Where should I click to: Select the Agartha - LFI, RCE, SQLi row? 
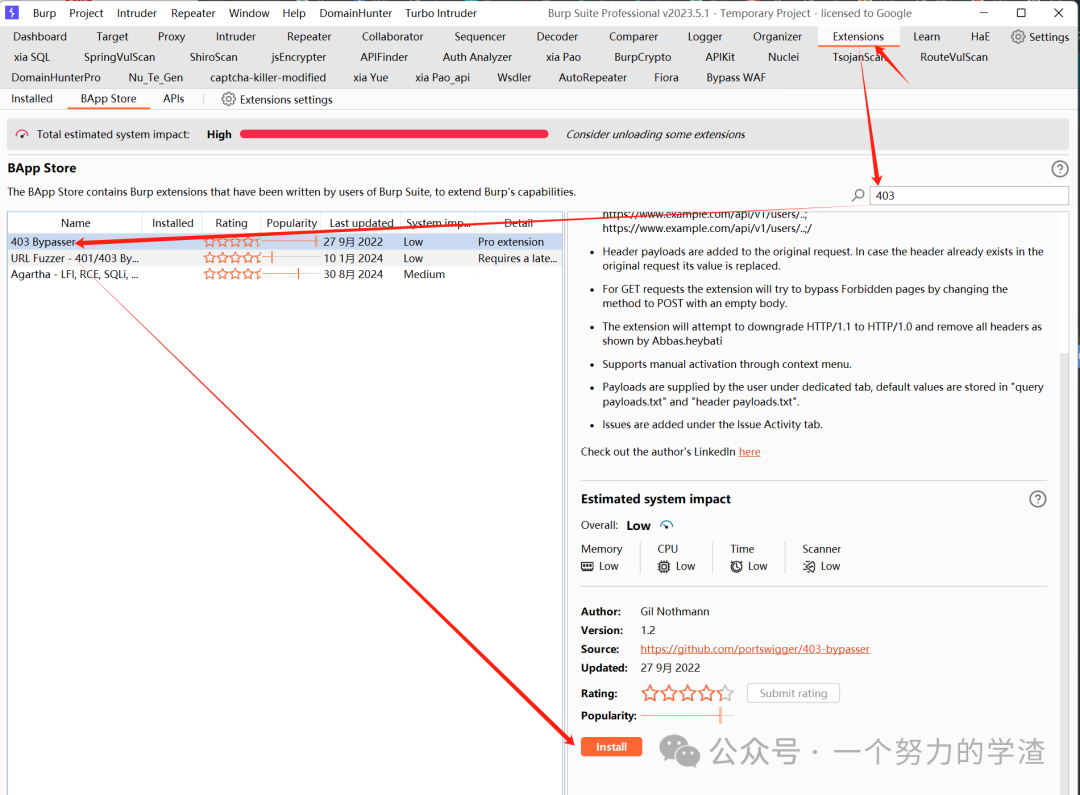pos(285,274)
